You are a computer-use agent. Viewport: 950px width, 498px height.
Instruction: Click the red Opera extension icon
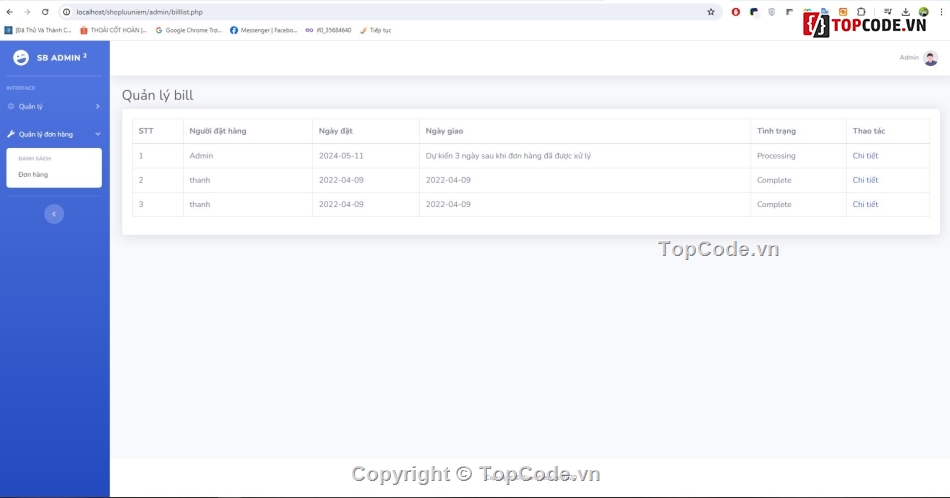click(736, 12)
